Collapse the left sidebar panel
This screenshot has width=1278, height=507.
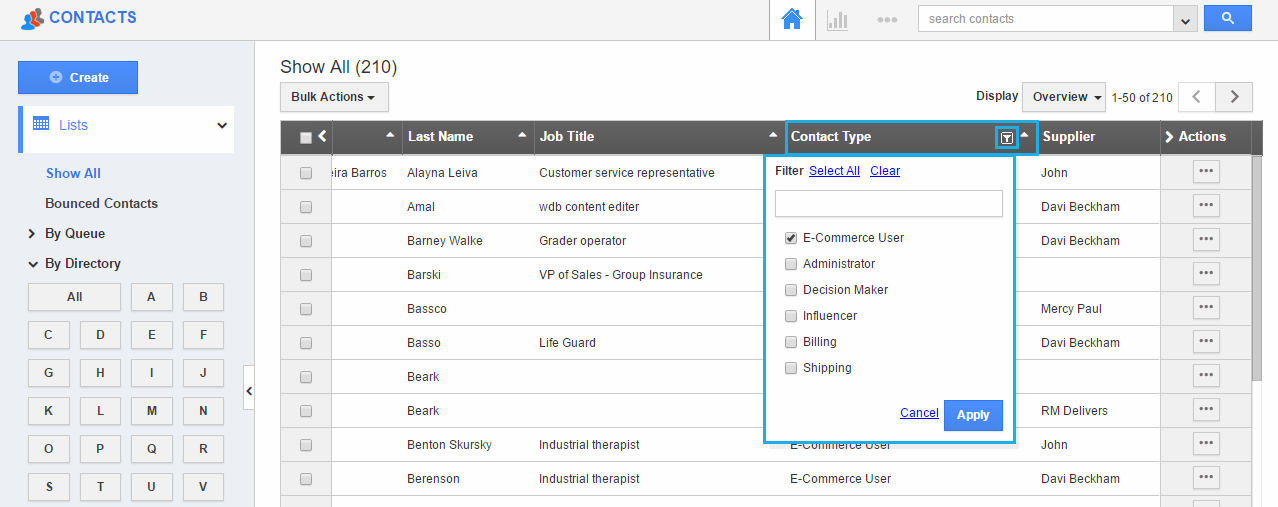point(249,390)
